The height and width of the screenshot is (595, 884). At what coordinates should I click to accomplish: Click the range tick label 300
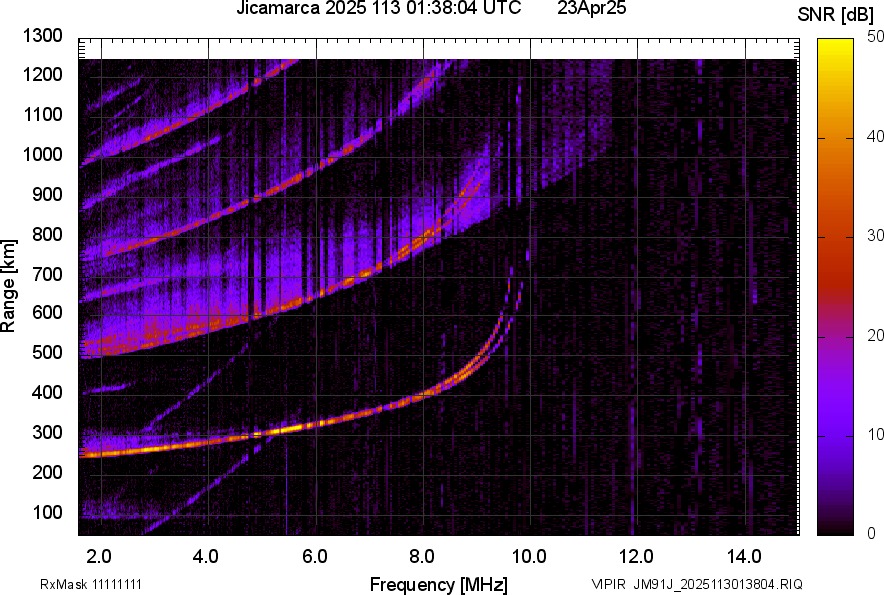(47, 432)
